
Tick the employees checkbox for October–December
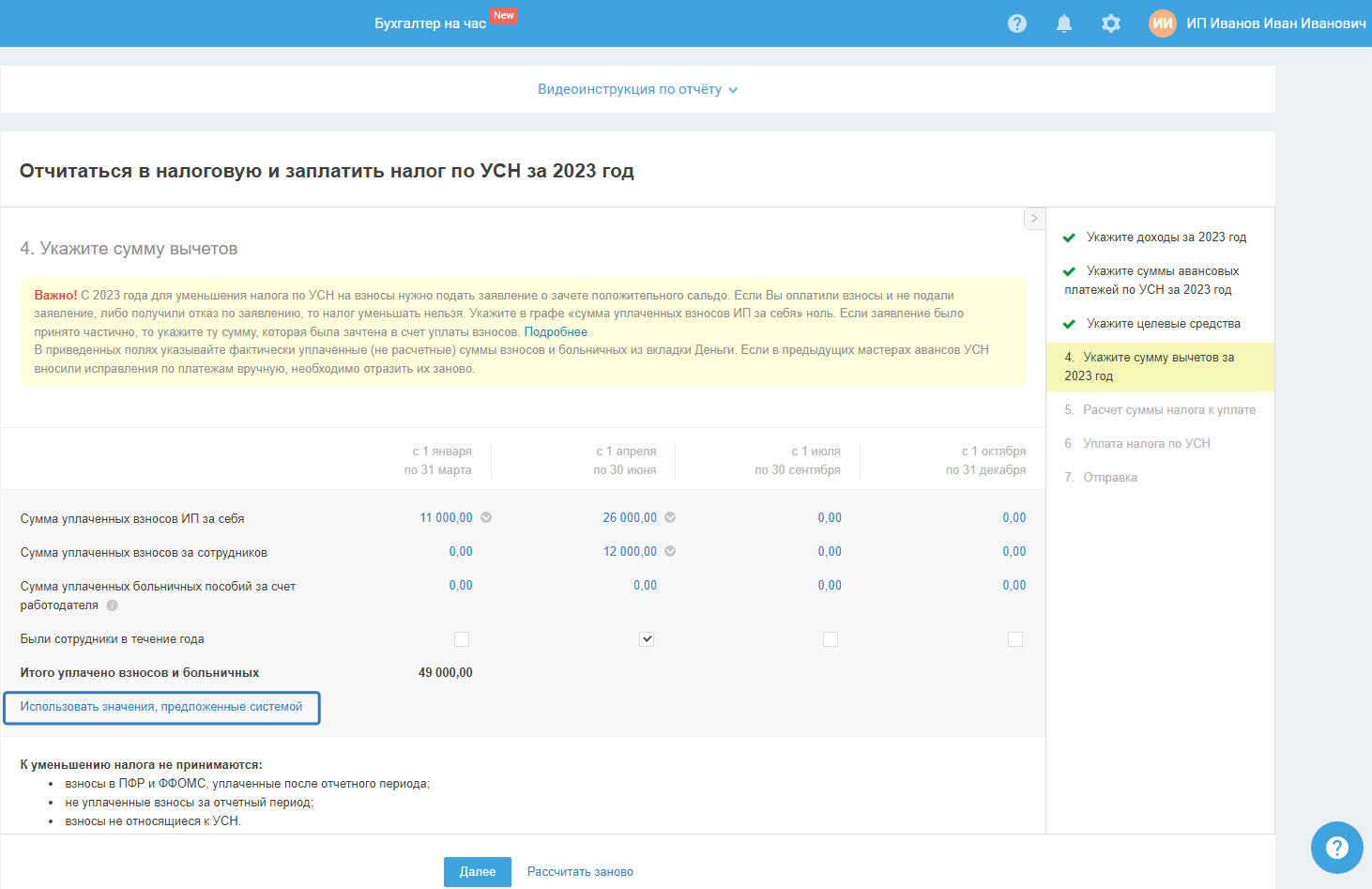click(1015, 639)
